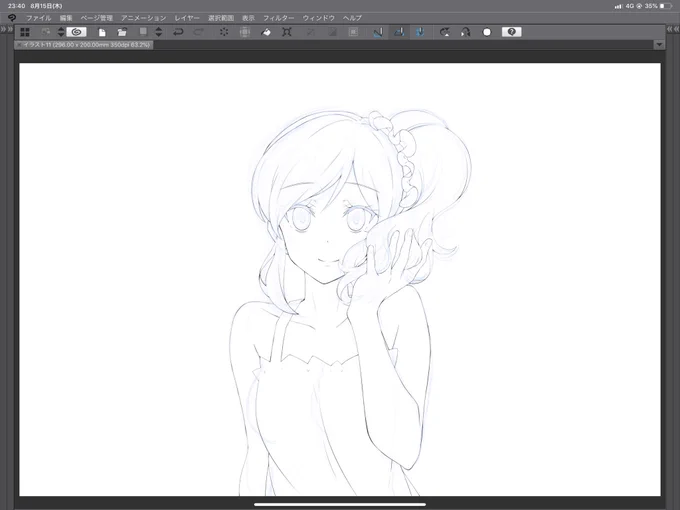
Task: Open a file with the folder icon
Action: 122,32
